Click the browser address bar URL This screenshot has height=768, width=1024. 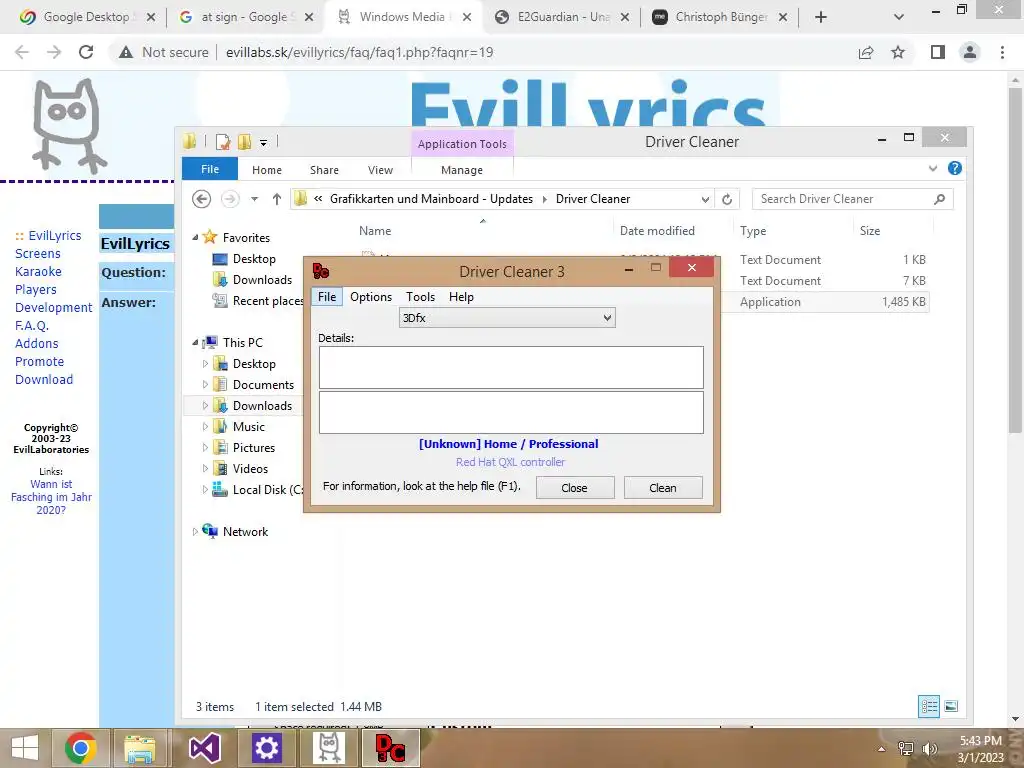359,52
